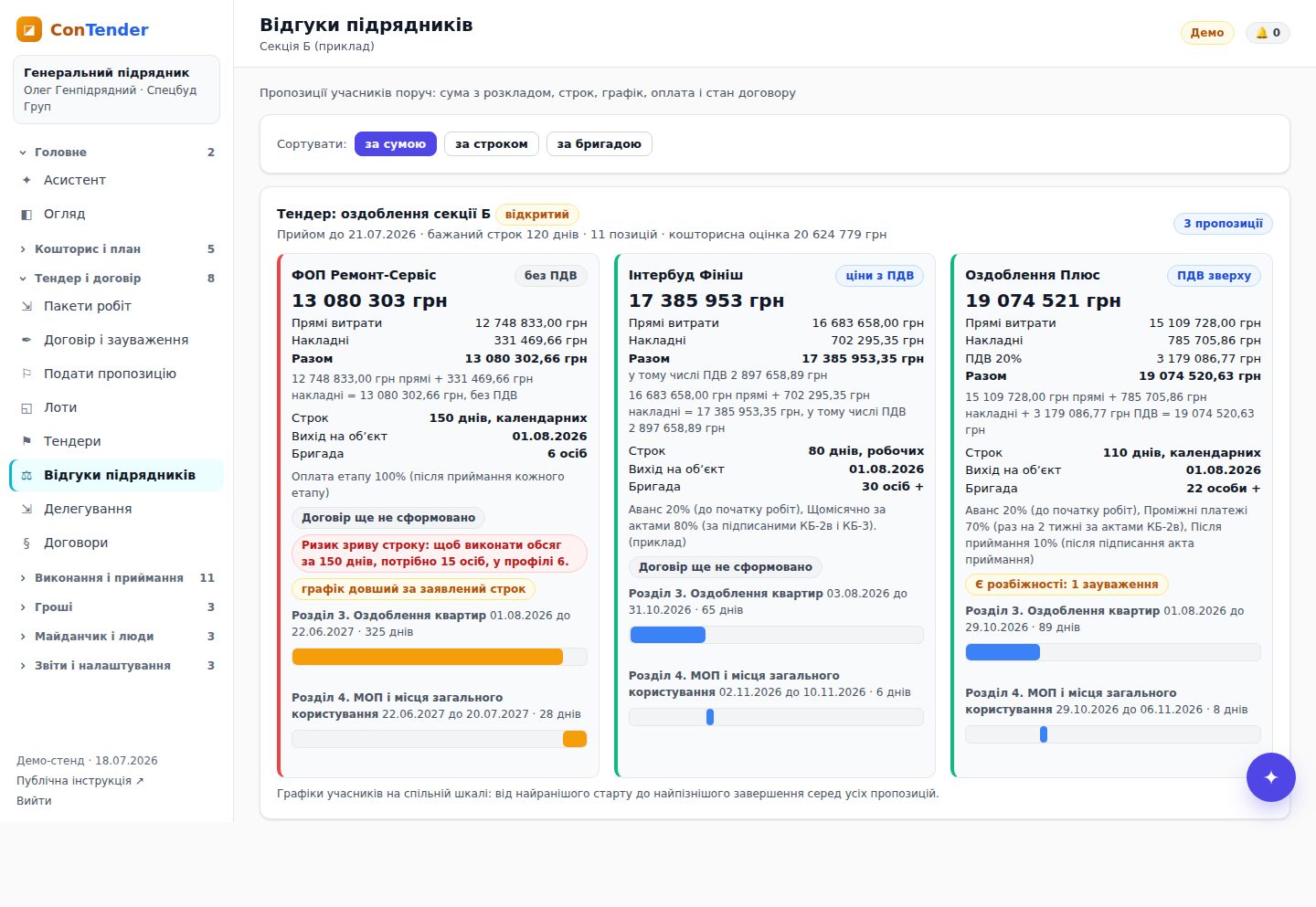This screenshot has height=907, width=1316.
Task: Open the floating assistant sparkle button
Action: [x=1270, y=777]
